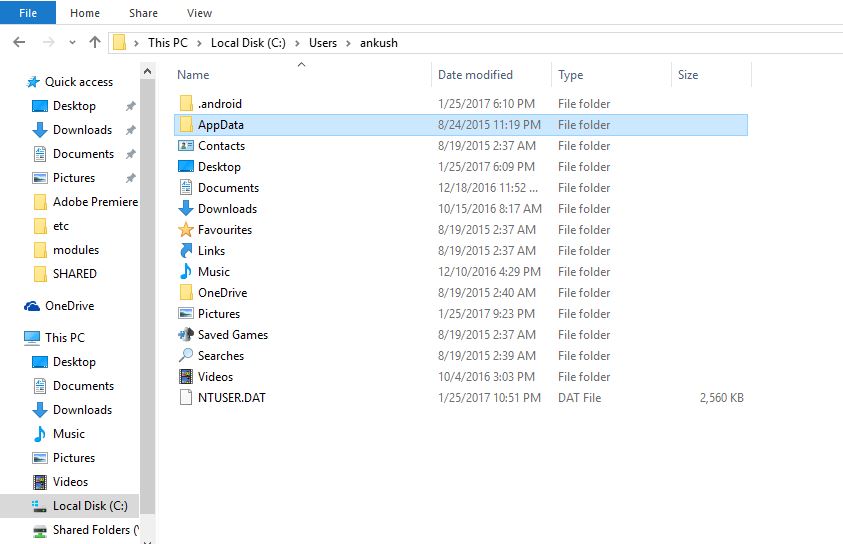
Task: Click the folder icon in the address bar
Action: coord(119,42)
